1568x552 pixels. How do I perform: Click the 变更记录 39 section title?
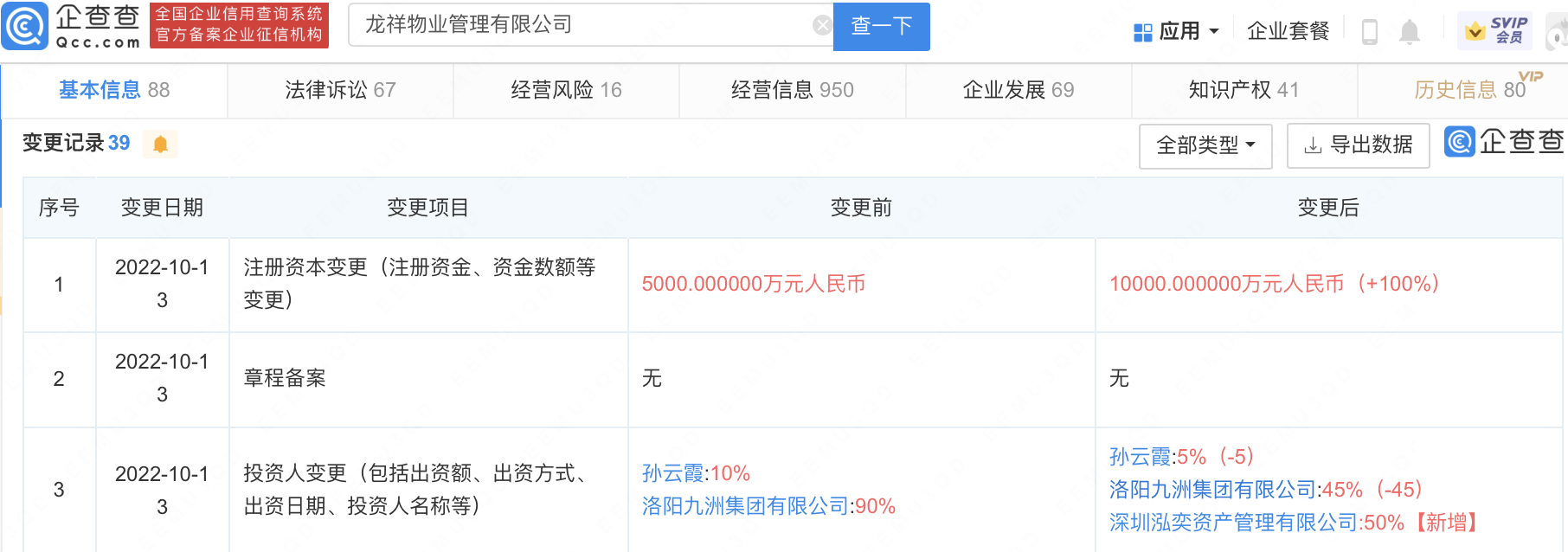click(76, 143)
